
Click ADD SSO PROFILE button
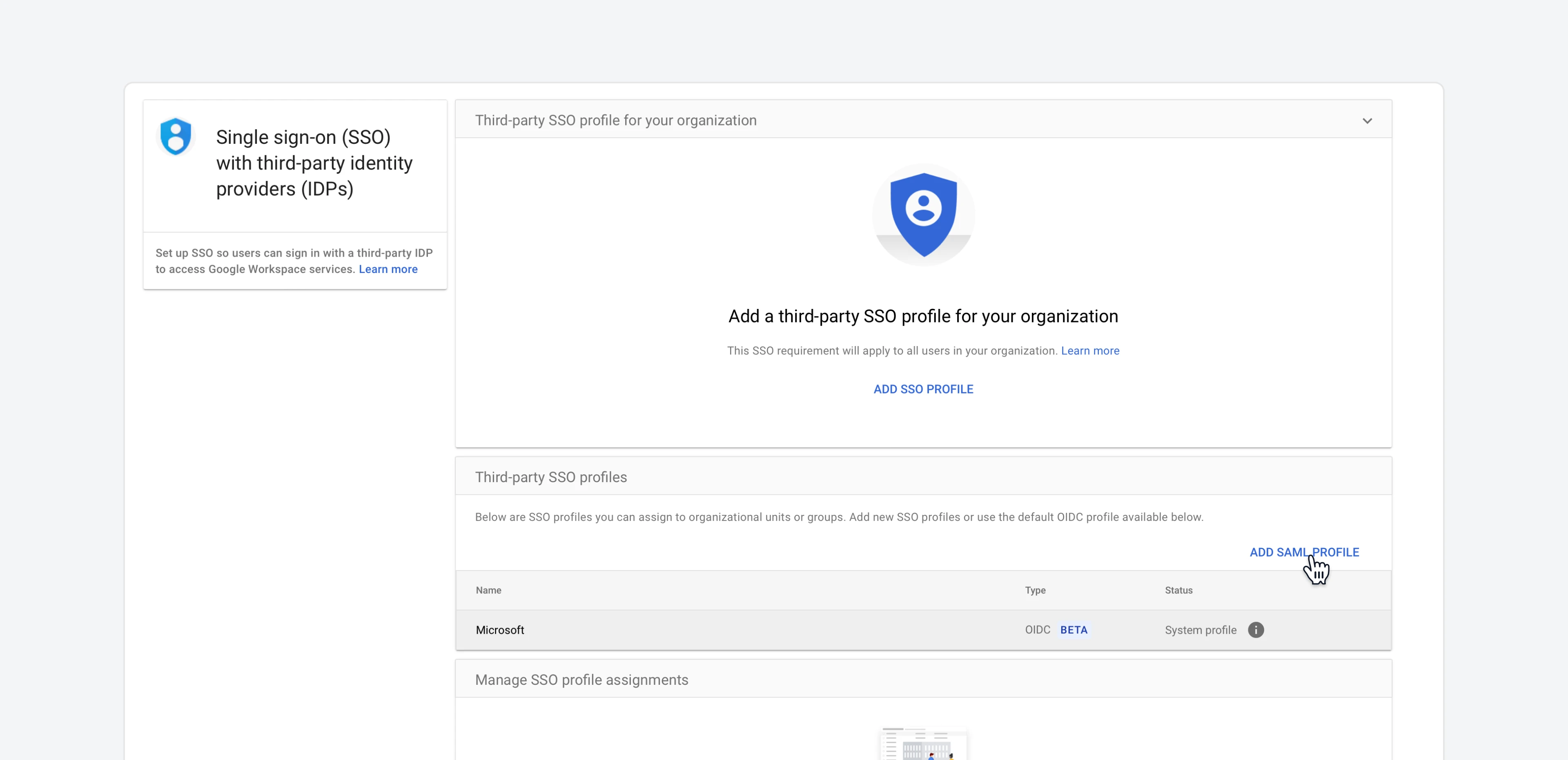[x=923, y=389]
